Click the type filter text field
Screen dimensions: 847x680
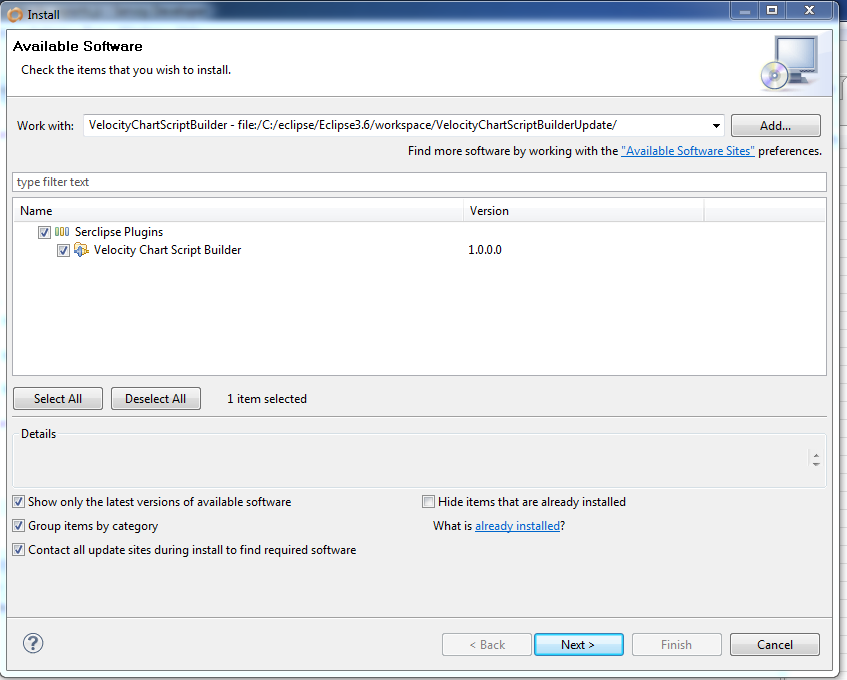(419, 182)
